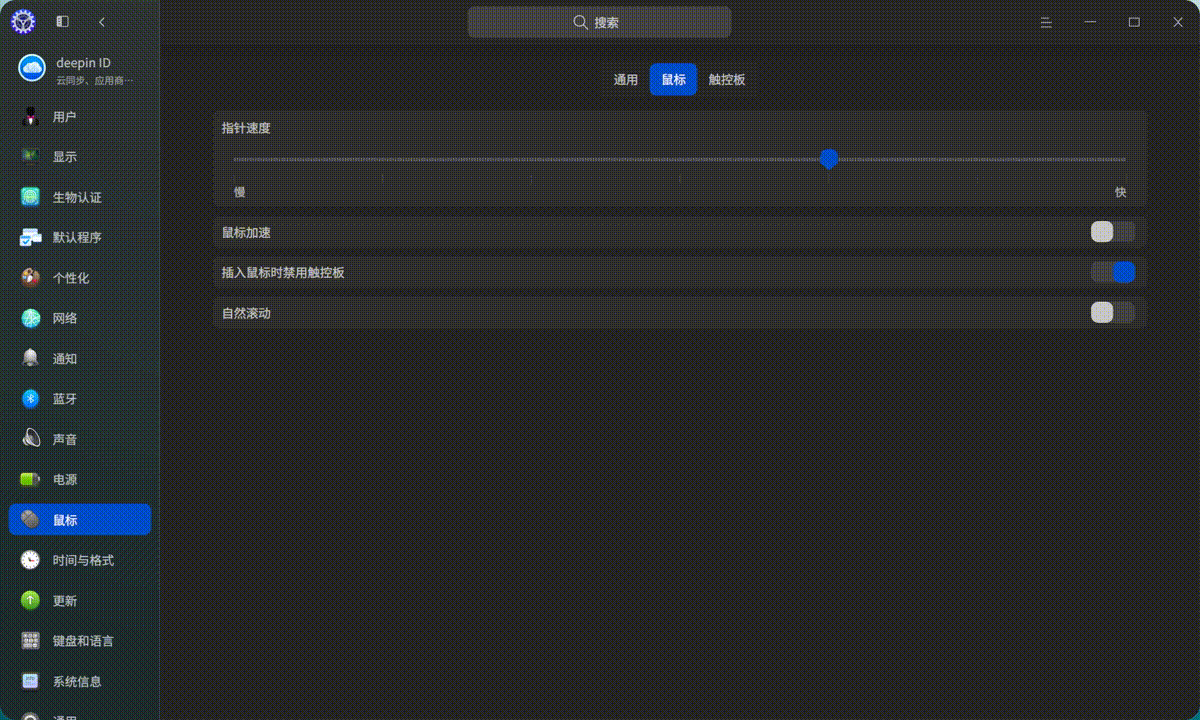
Task: Click the 电源 battery icon
Action: [31, 479]
